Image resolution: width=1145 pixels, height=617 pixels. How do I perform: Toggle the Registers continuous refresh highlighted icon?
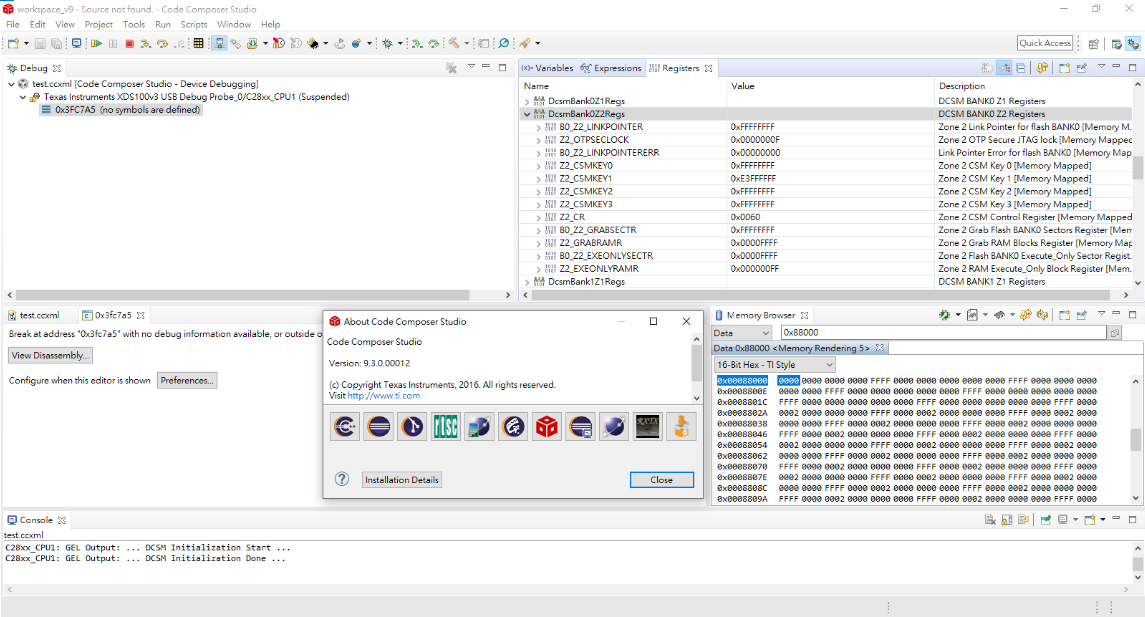point(1005,68)
